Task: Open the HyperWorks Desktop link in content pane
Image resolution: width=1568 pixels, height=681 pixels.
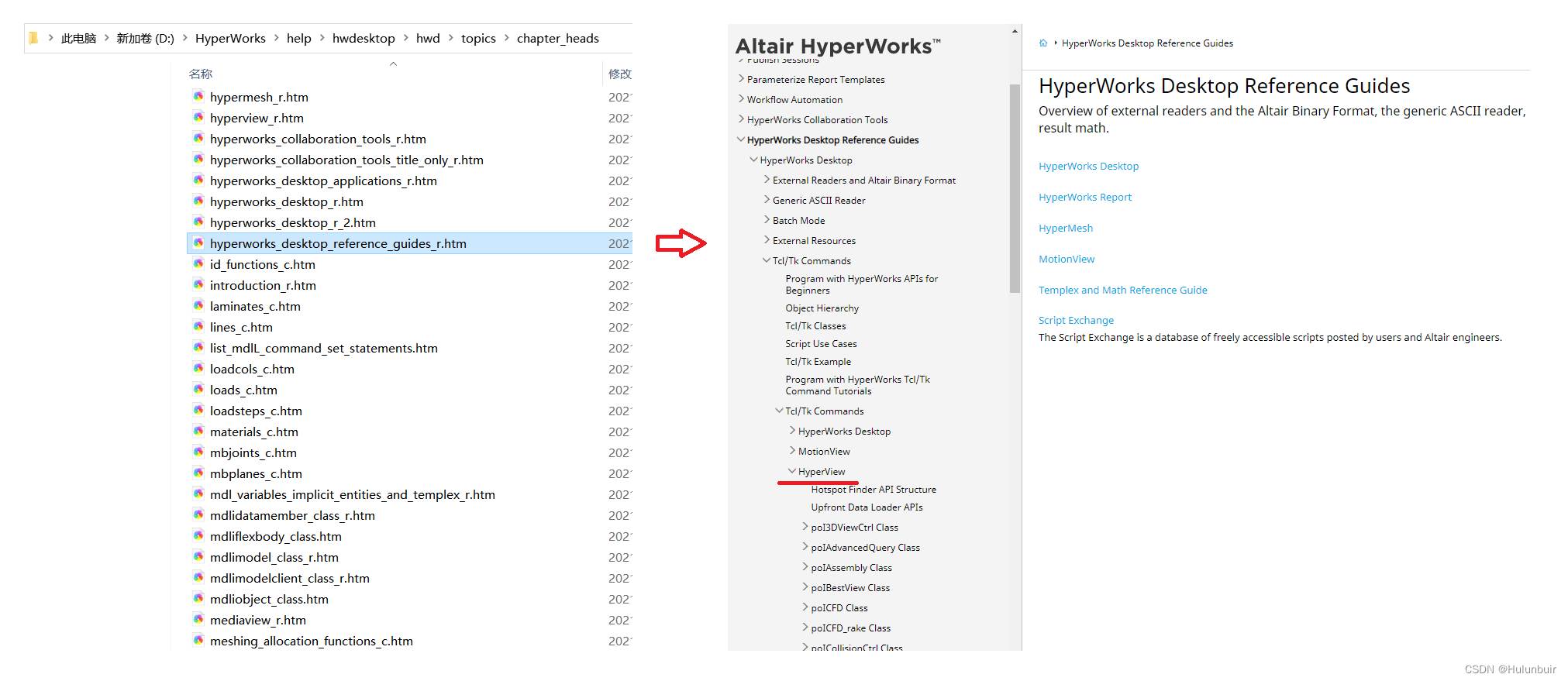Action: [x=1088, y=166]
